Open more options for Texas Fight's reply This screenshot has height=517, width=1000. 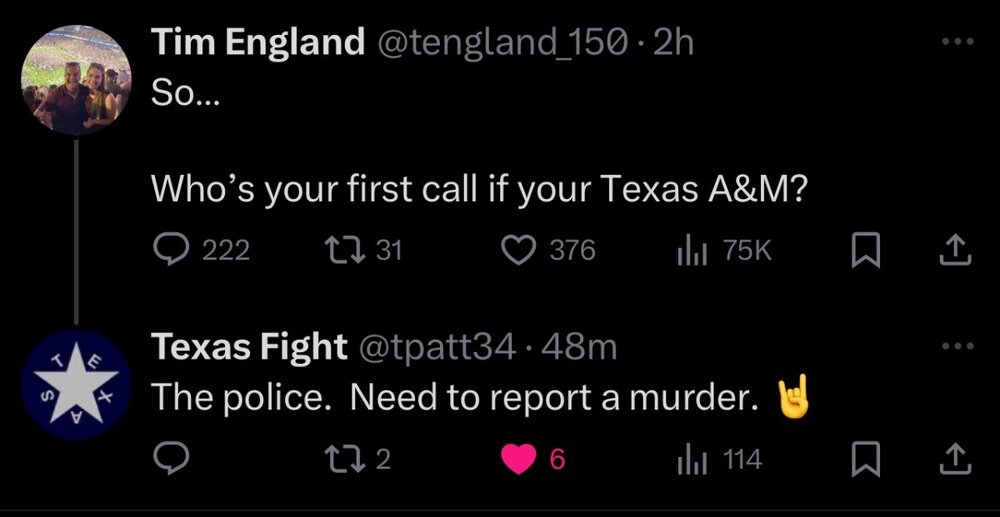click(x=957, y=347)
